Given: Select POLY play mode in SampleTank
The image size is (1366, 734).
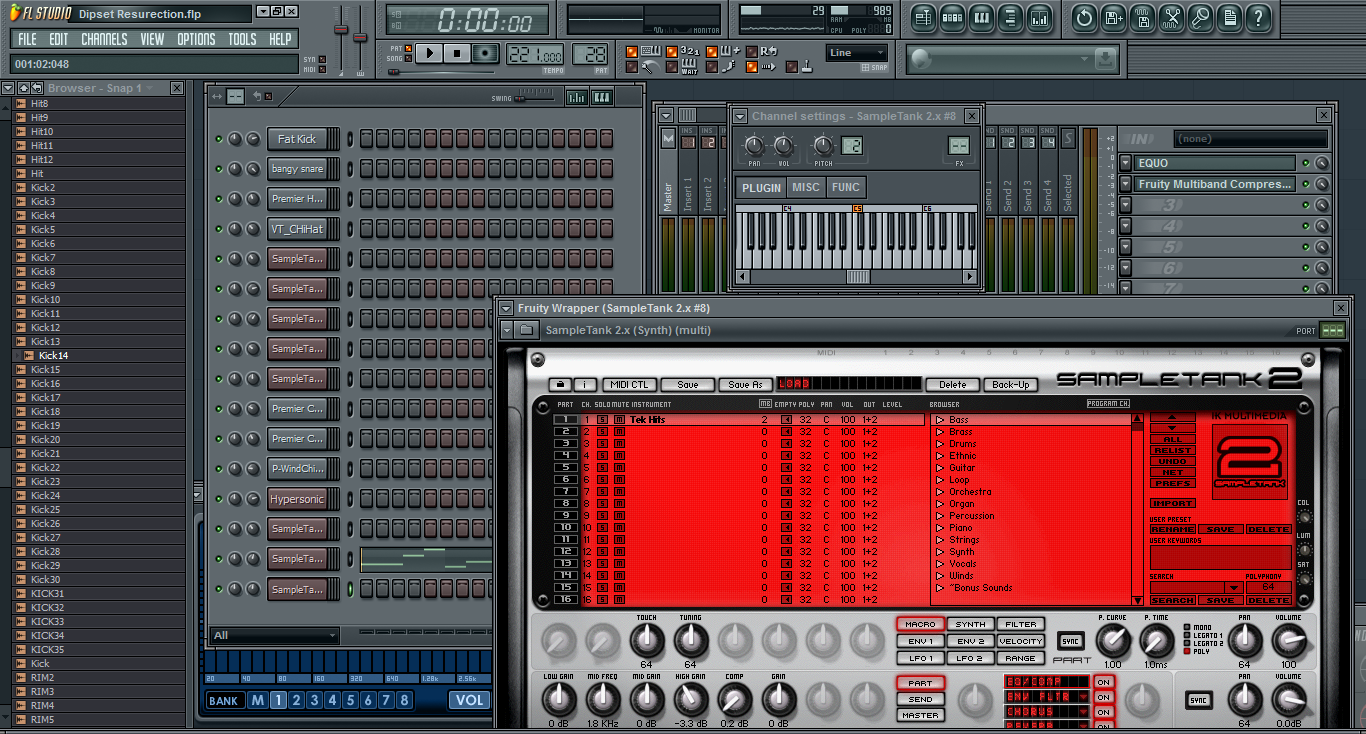Looking at the screenshot, I should point(1187,651).
